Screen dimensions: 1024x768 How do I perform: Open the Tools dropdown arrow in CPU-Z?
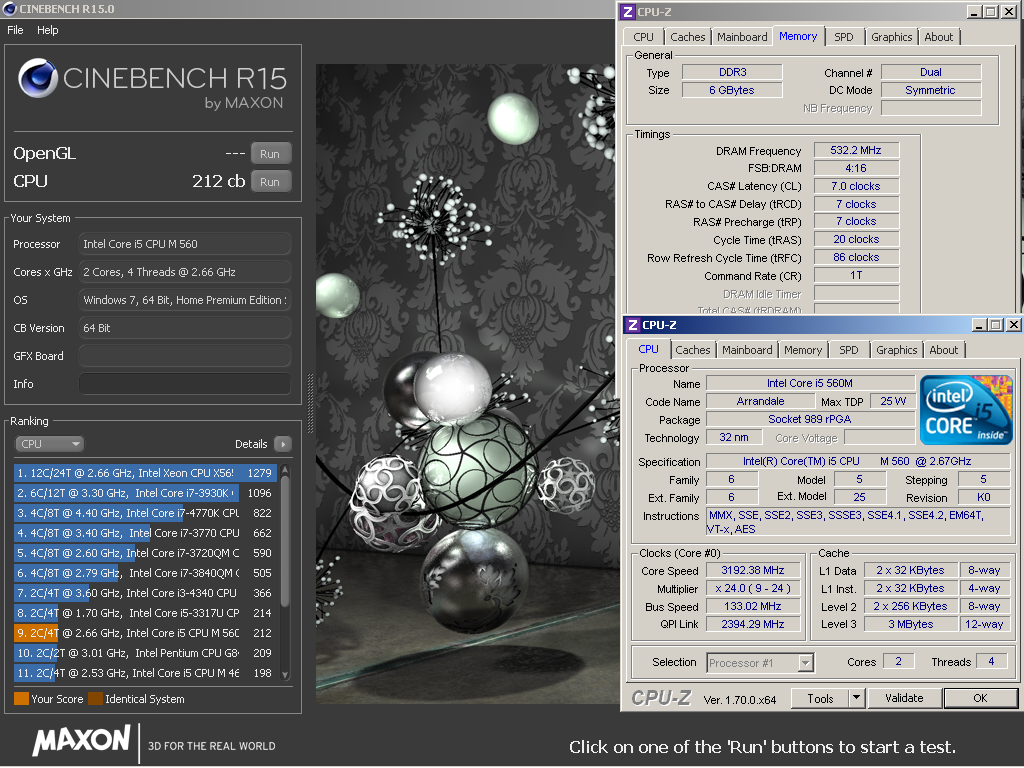click(856, 699)
